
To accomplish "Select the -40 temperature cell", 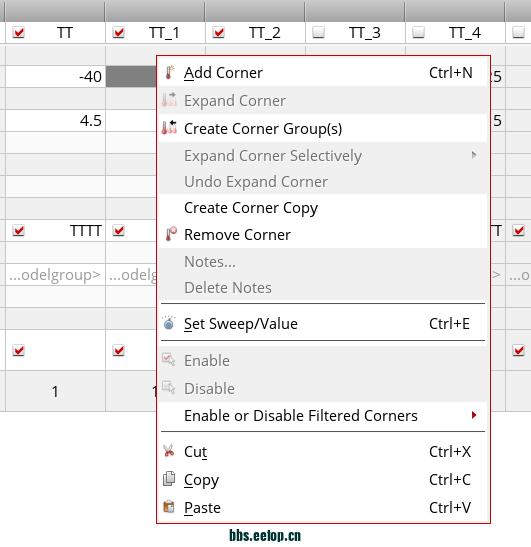I will pyautogui.click(x=55, y=76).
